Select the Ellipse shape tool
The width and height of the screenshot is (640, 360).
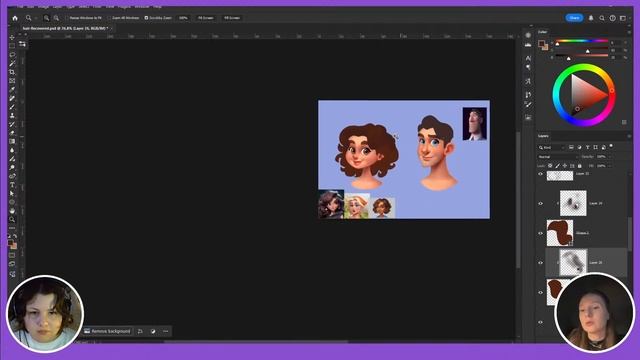coord(12,202)
